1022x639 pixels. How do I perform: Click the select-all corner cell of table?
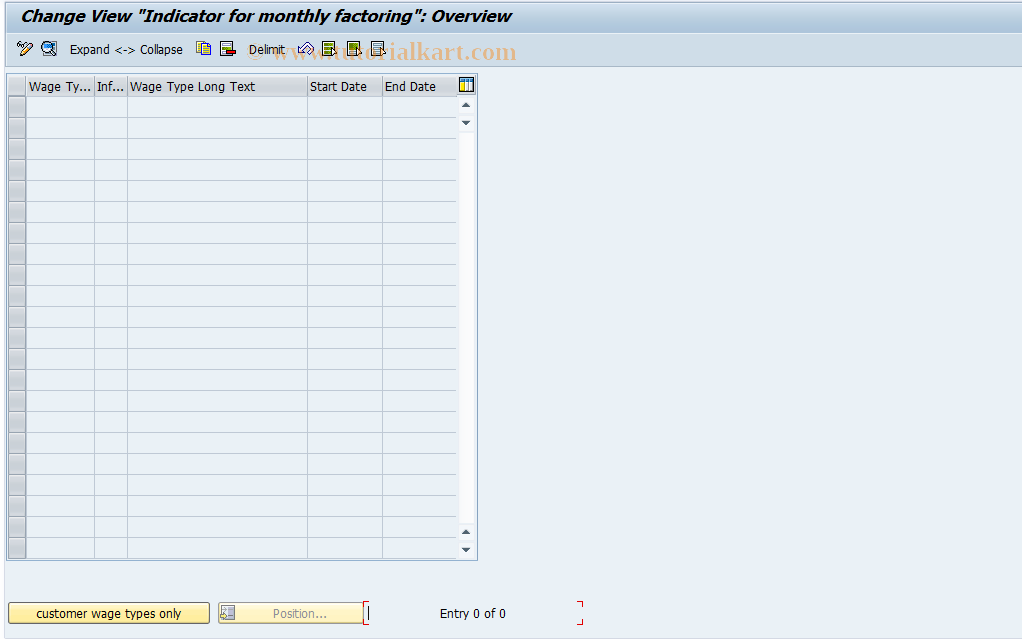(17, 87)
